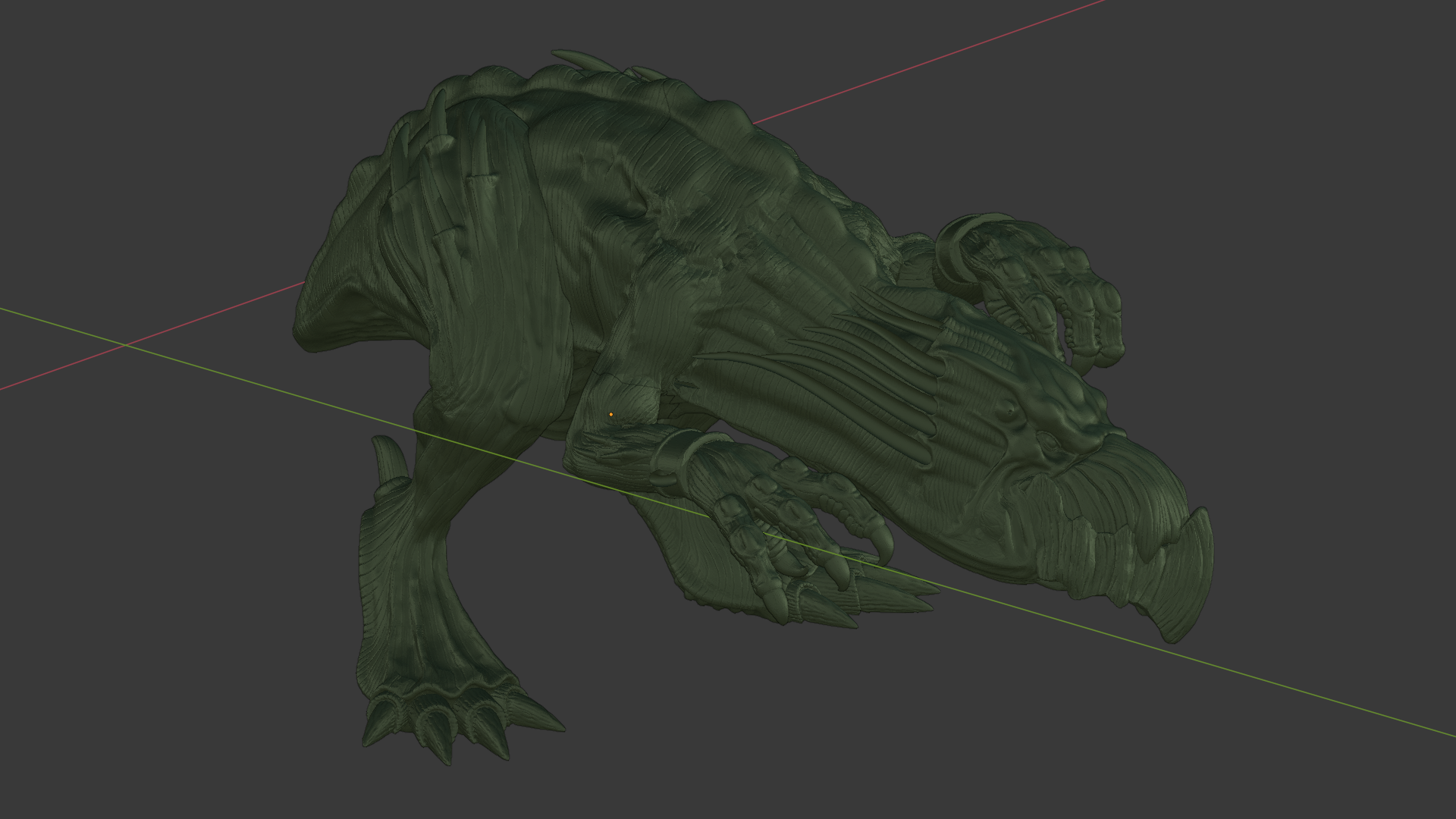Screen dimensions: 1456x819
Task: Click the small bump eye on the head
Action: 1008,410
